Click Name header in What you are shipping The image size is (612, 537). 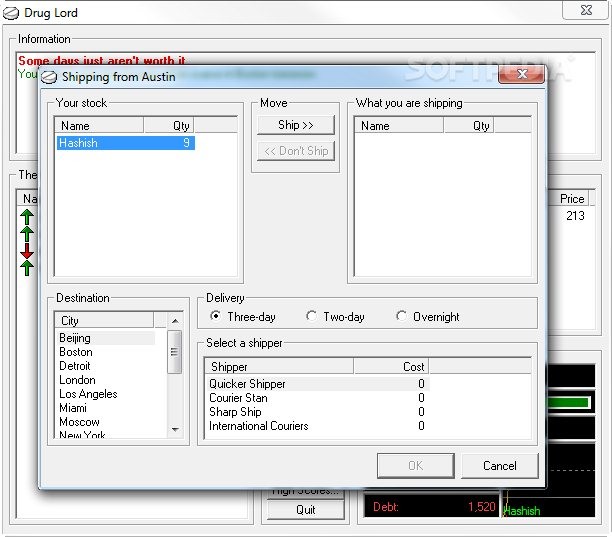pos(399,126)
